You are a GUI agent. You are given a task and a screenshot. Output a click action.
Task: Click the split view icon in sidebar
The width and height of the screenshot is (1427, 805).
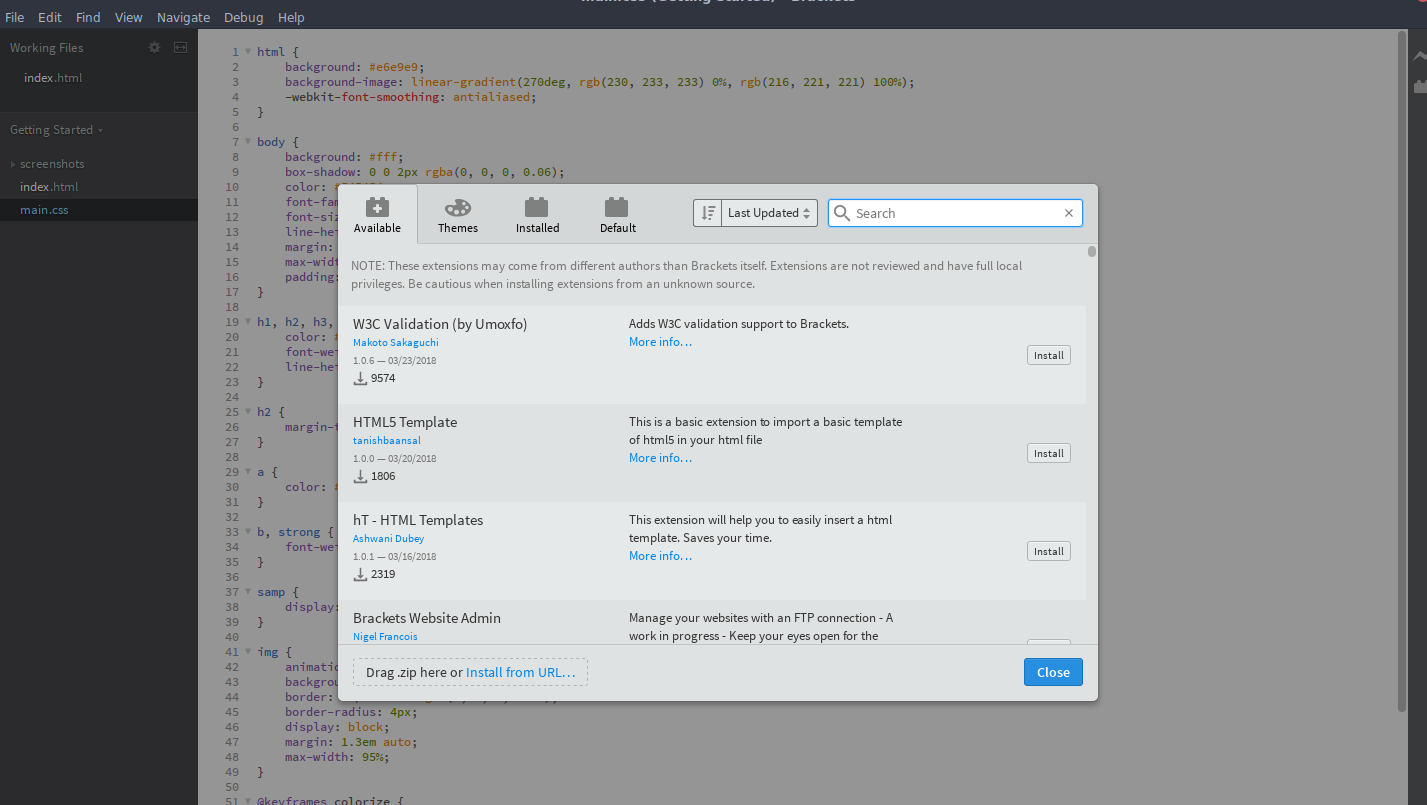coord(180,47)
